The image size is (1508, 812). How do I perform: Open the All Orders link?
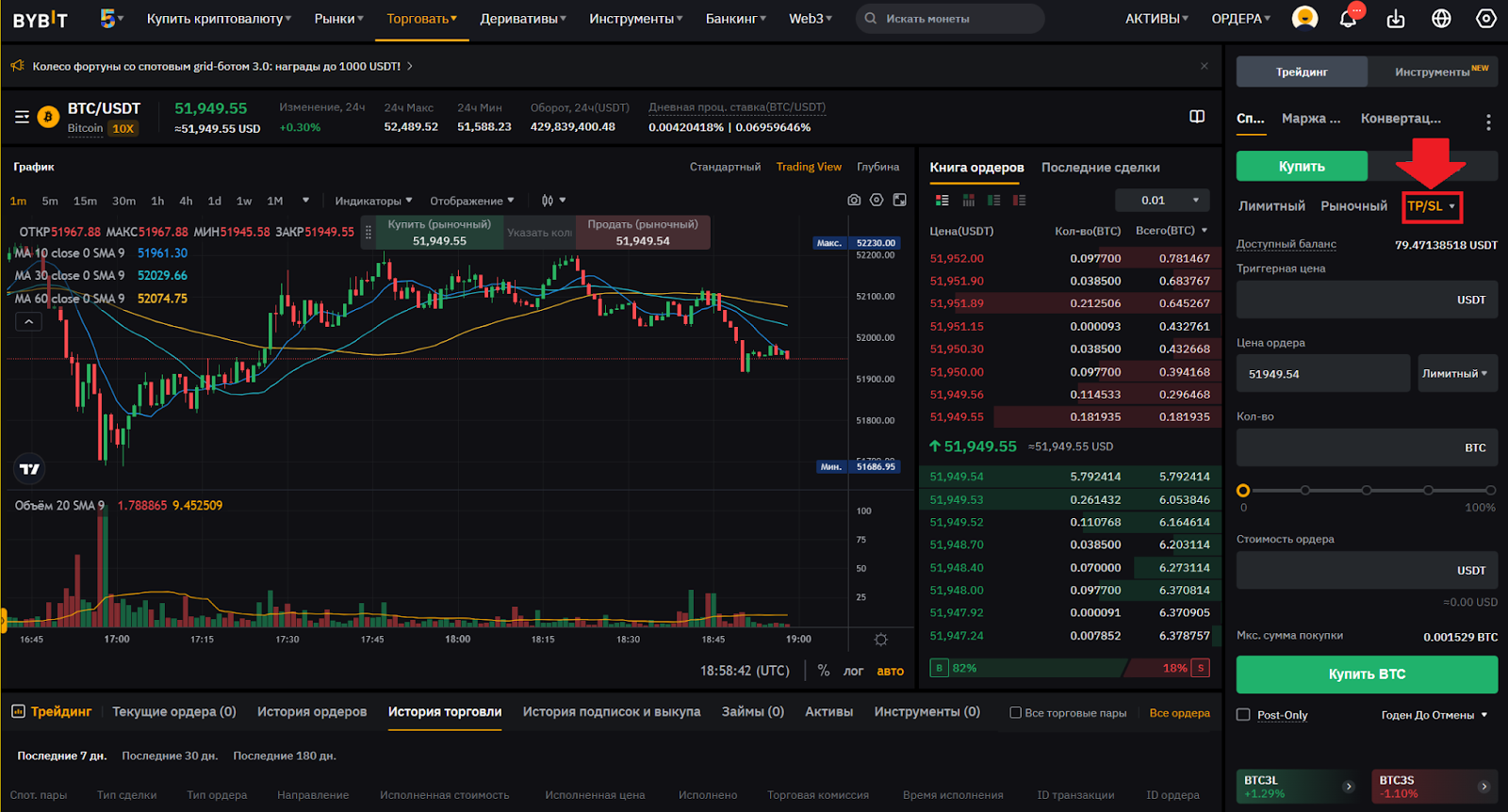click(x=1179, y=713)
